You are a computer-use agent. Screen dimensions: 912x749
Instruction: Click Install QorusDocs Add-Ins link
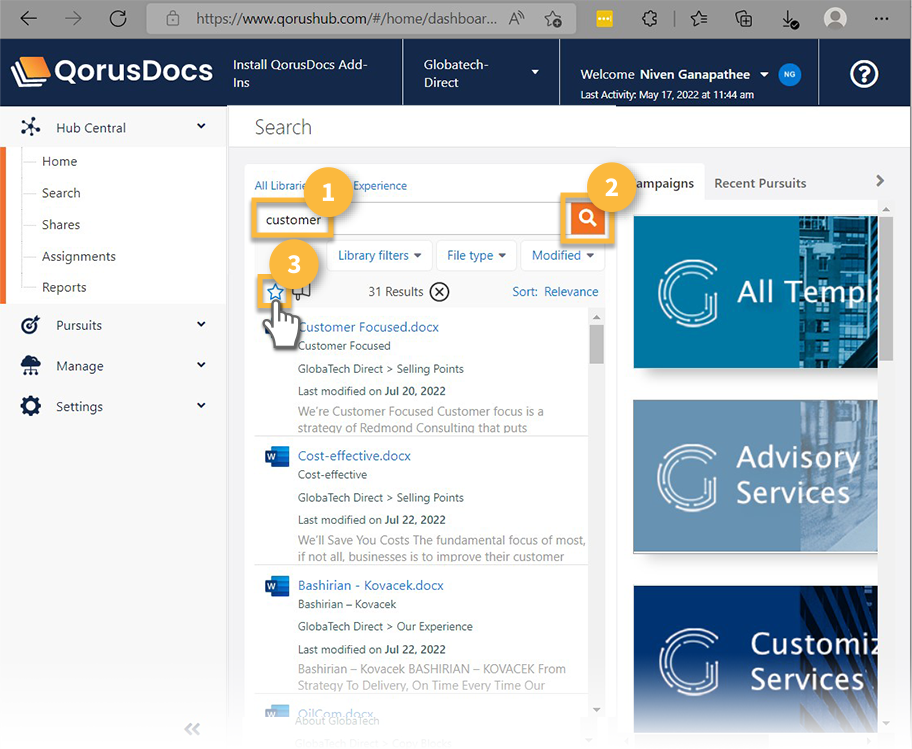pyautogui.click(x=300, y=73)
